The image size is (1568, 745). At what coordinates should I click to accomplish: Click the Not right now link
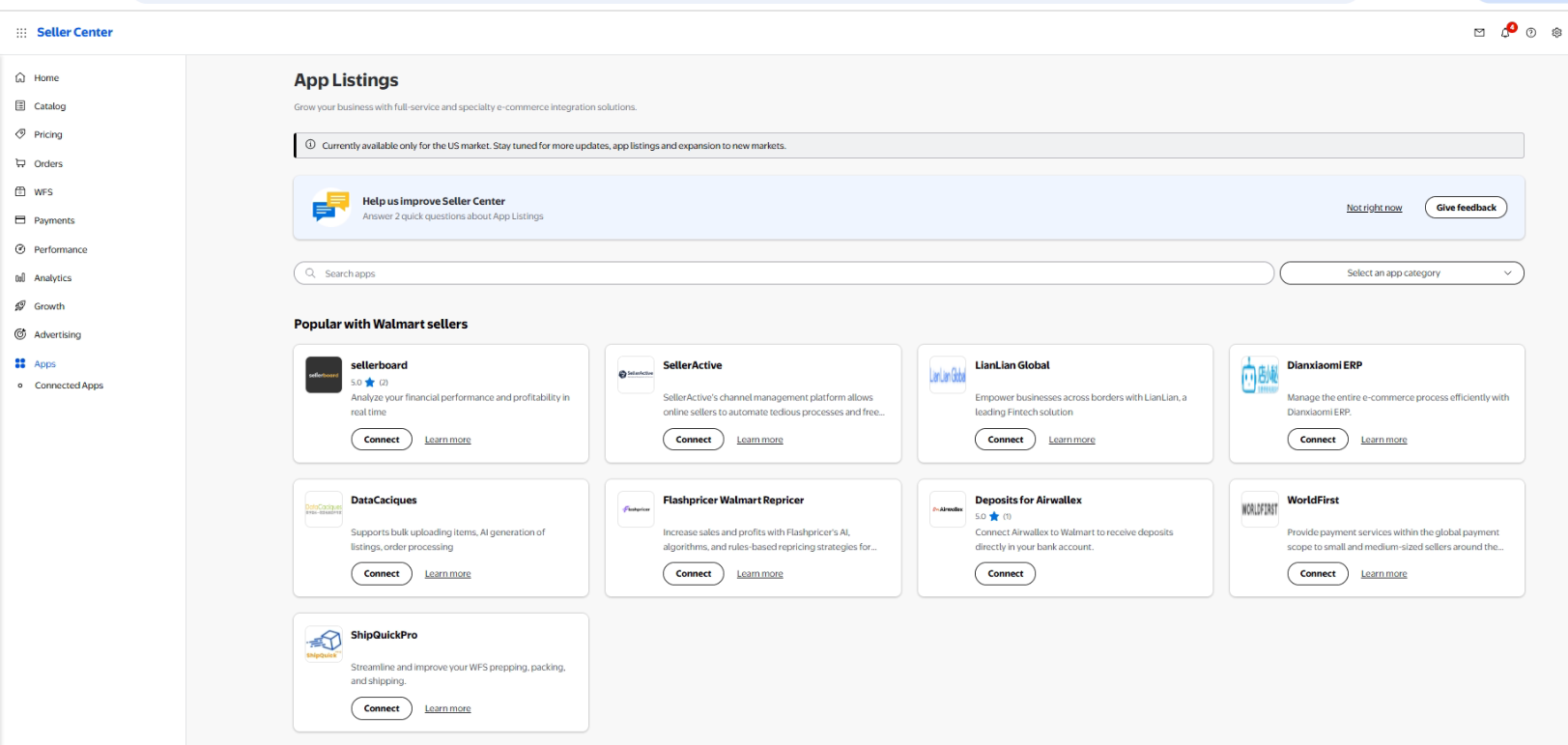coord(1374,208)
